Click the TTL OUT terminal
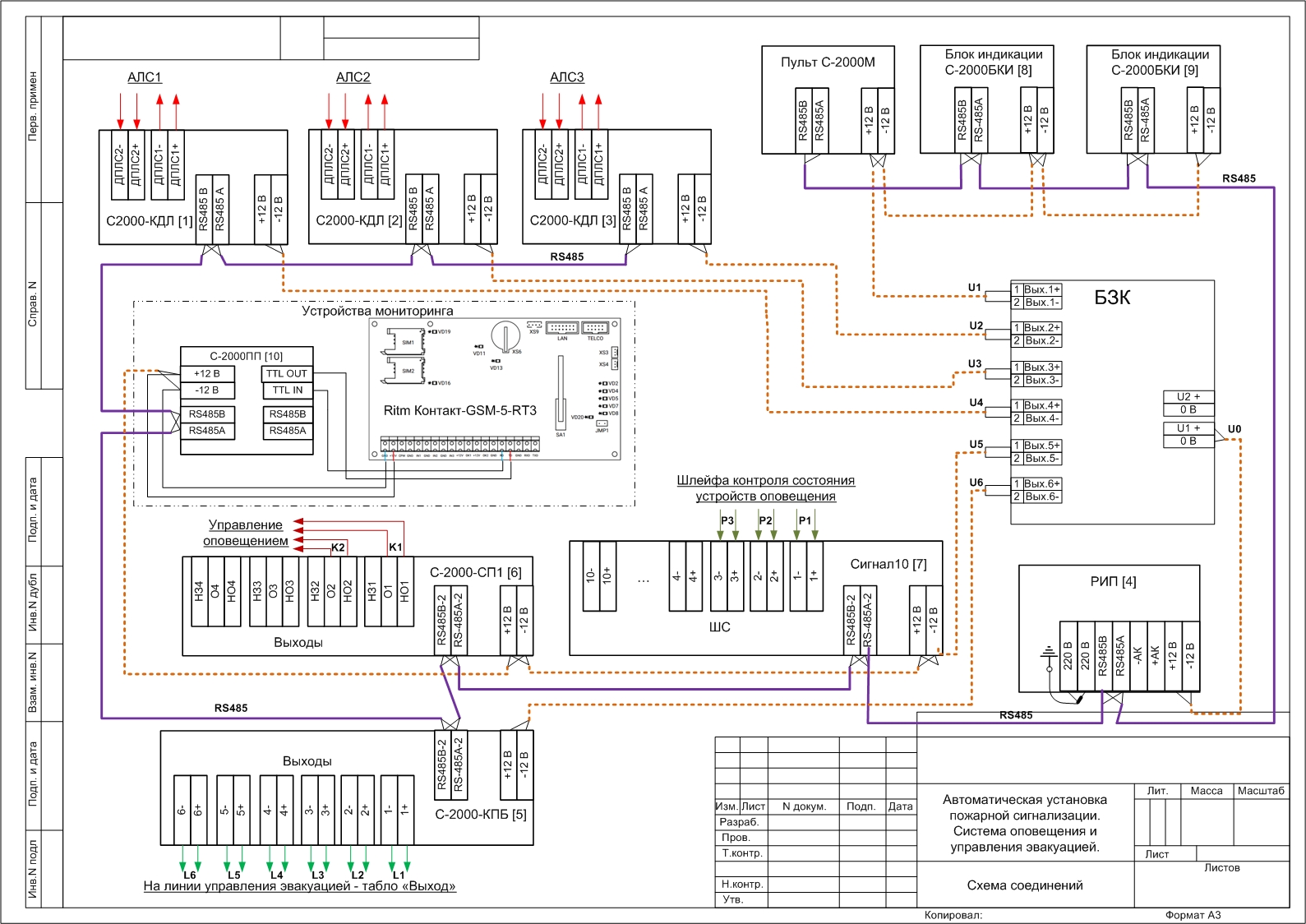The height and width of the screenshot is (924, 1306). tap(287, 373)
